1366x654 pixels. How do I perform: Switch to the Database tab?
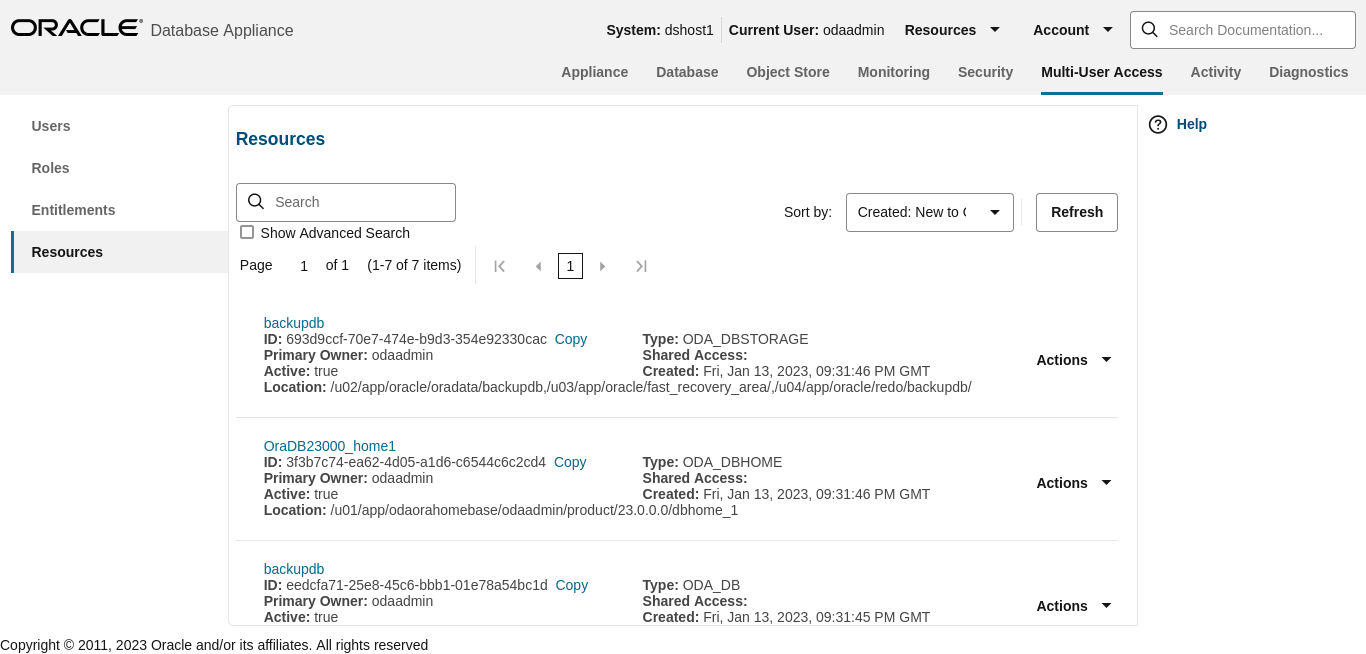coord(687,72)
